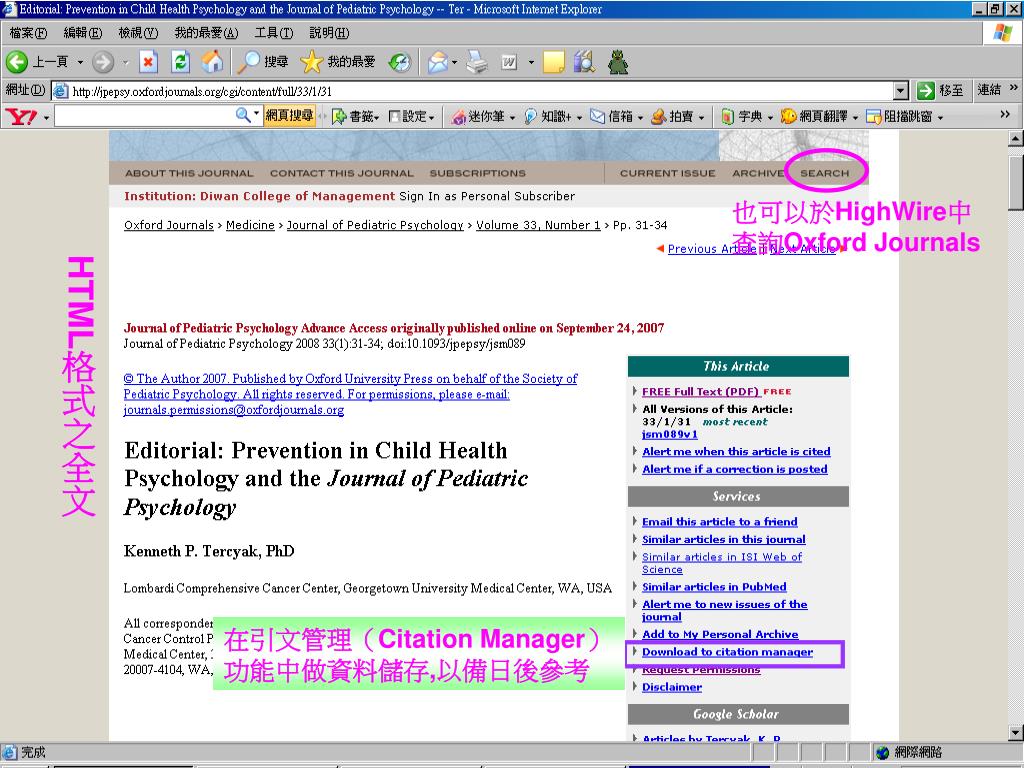
Task: Open 網頁翻譯 page translation button
Action: [819, 117]
